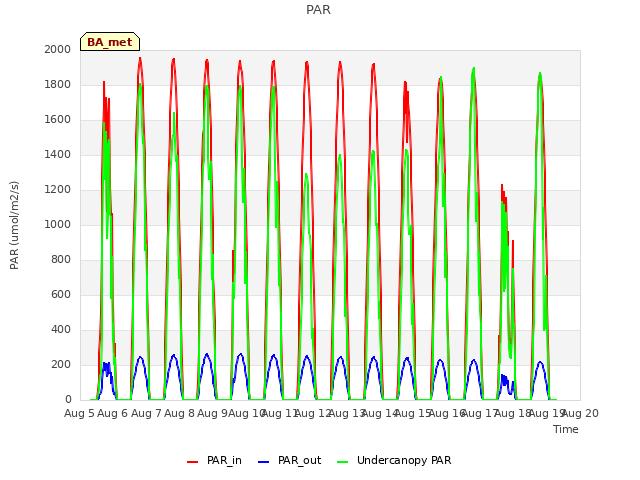The image size is (640, 480).
Task: Click the blue PAR_out legend color marker
Action: [x=264, y=462]
